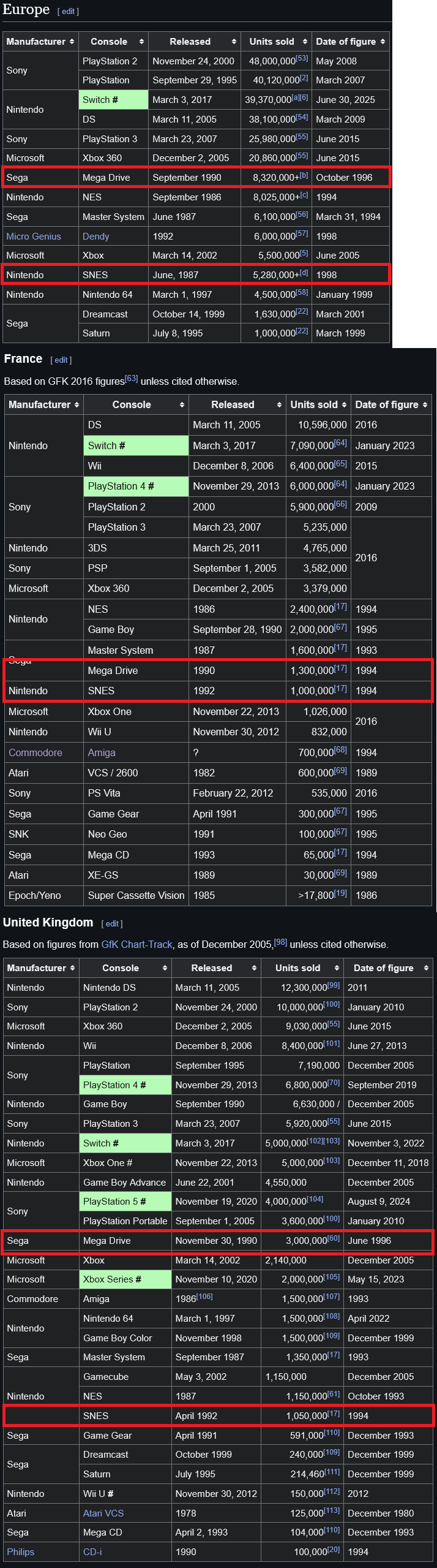Viewport: 437px width, 1568px height.
Task: Open reference [106] next to 1986
Action: (x=204, y=1297)
